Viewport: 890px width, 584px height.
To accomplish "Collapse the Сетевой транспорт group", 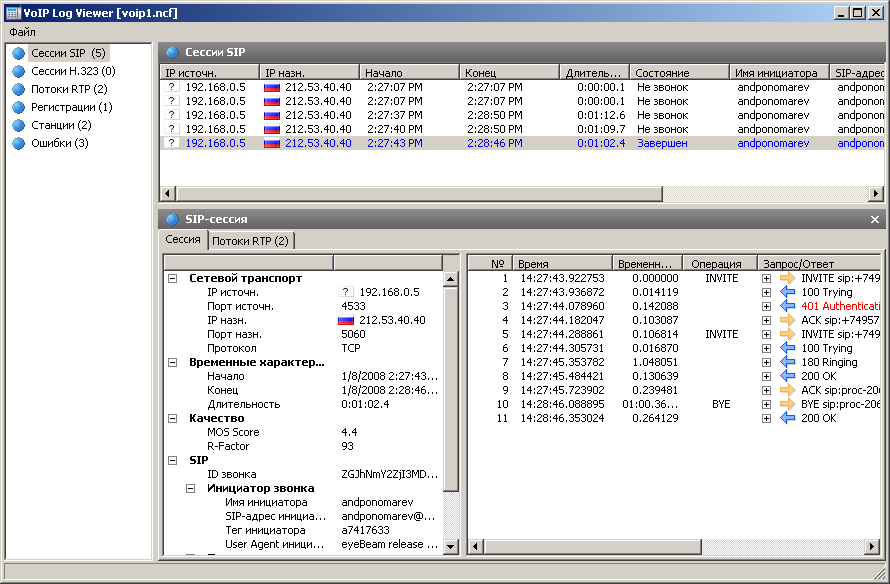I will (x=173, y=279).
